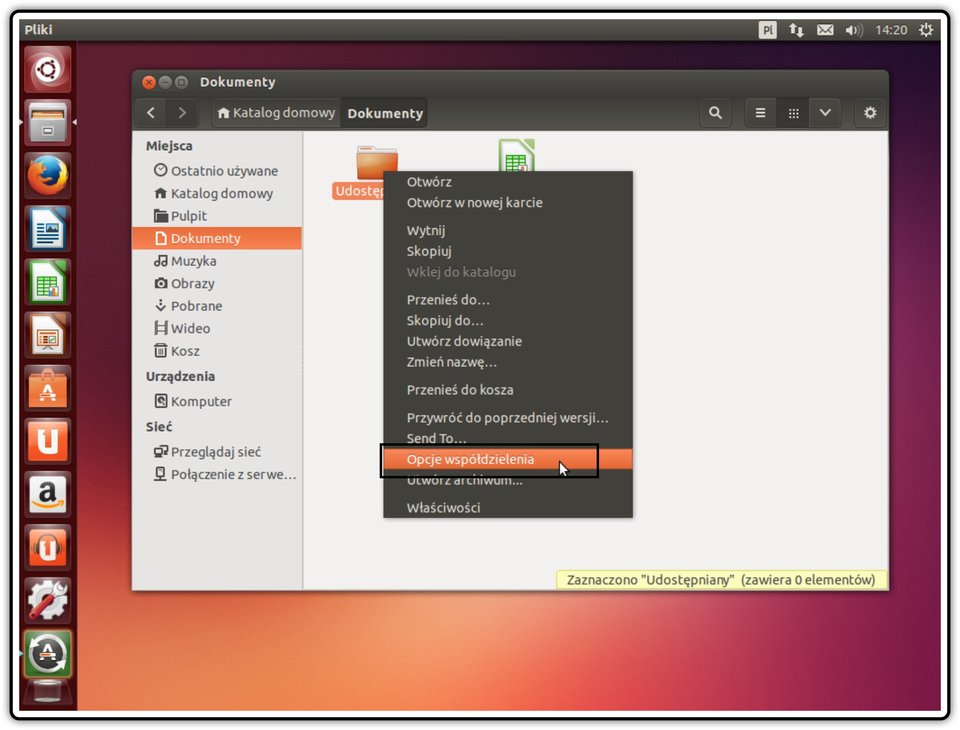The height and width of the screenshot is (730, 960).
Task: Open the Ubuntu Dash from the launcher
Action: tap(48, 69)
